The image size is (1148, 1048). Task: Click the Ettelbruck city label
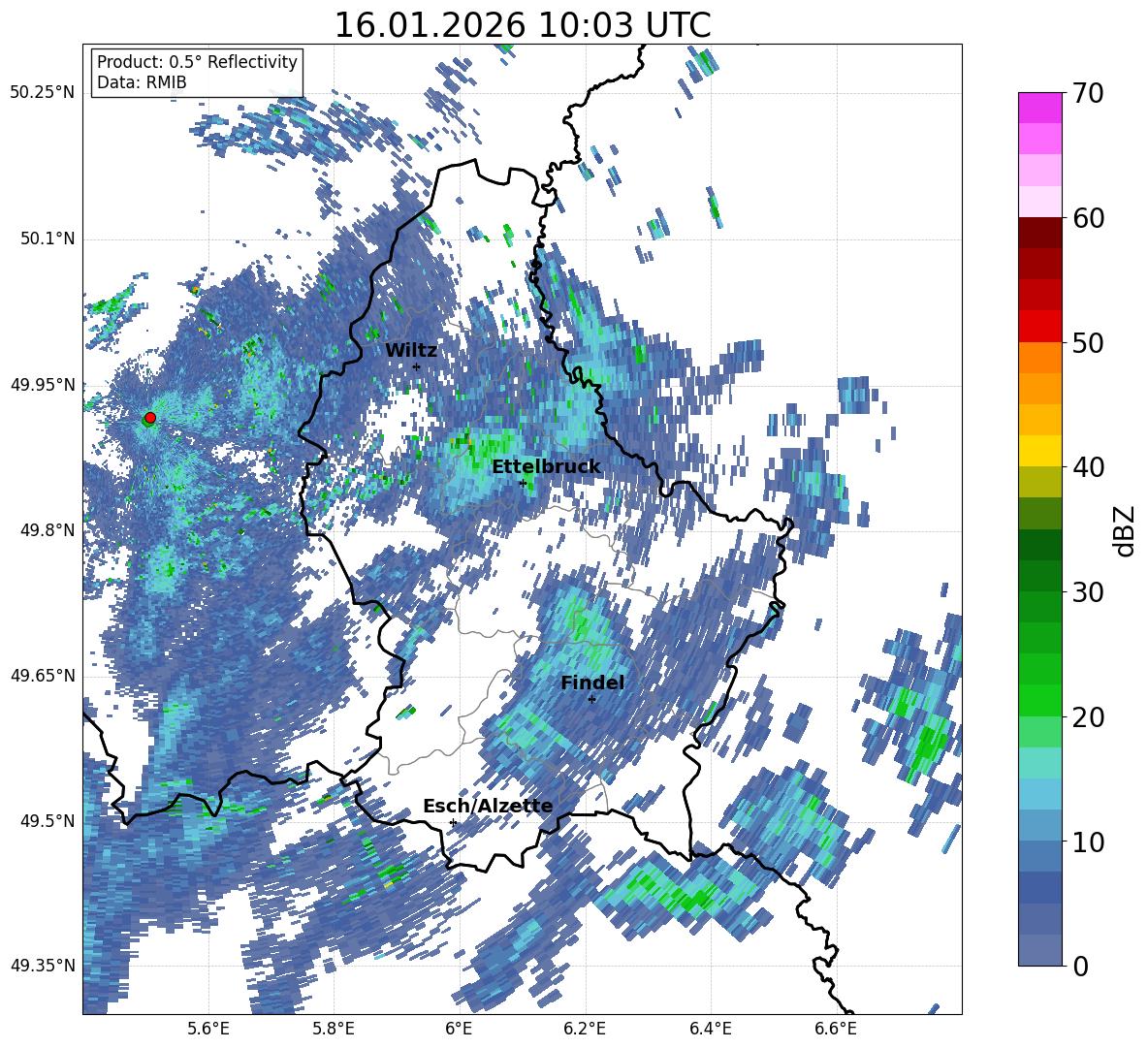[546, 467]
